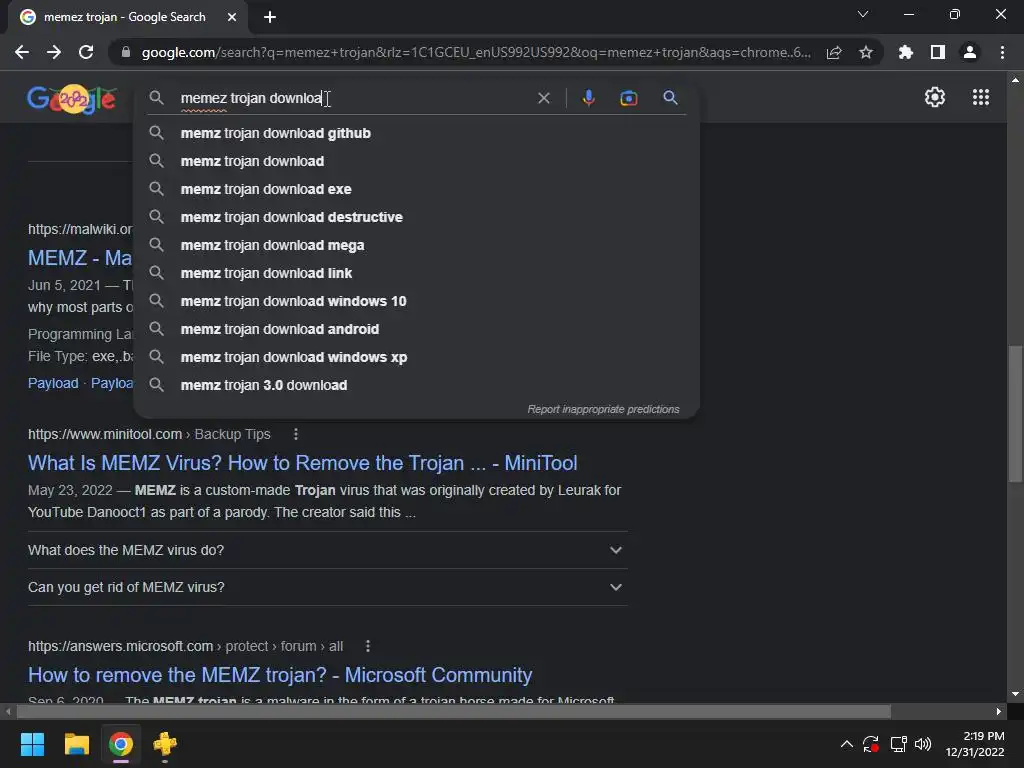Go back using the browser back arrow
Viewport: 1024px width, 768px height.
coord(22,52)
